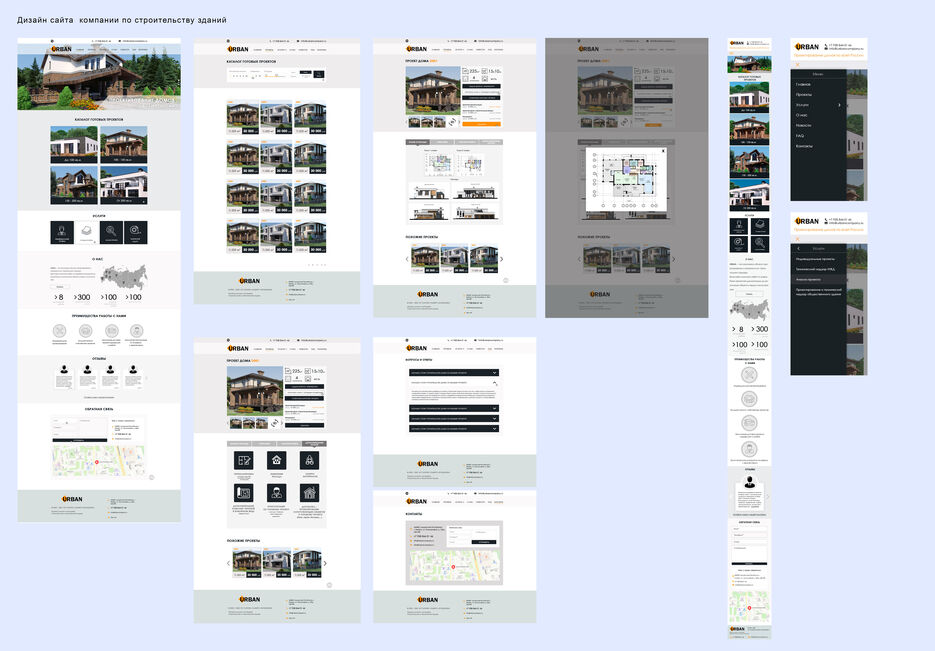Image resolution: width=935 pixels, height=651 pixels.
Task: Click the dark submit button in homepage feedback form
Action: [x=78, y=441]
